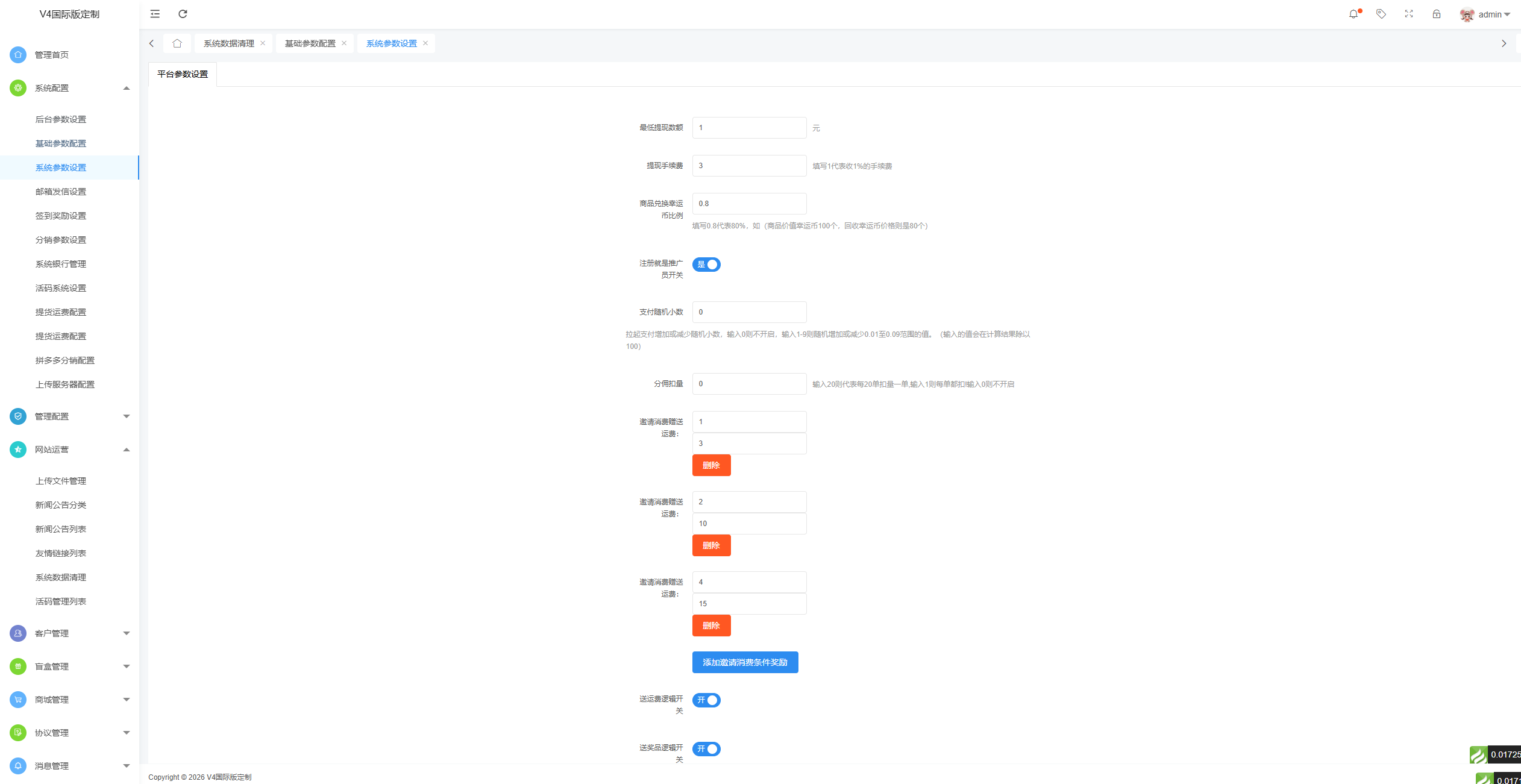
Task: Go to home tab icon
Action: coord(177,43)
